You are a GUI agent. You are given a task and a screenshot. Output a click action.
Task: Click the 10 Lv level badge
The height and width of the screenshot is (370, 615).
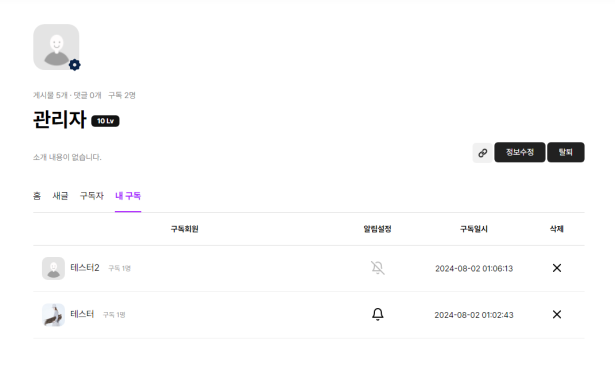pos(106,121)
